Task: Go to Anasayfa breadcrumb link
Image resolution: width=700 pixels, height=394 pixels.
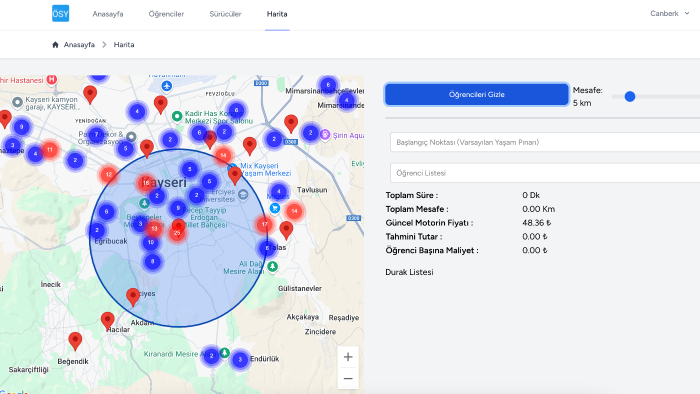Action: point(79,45)
